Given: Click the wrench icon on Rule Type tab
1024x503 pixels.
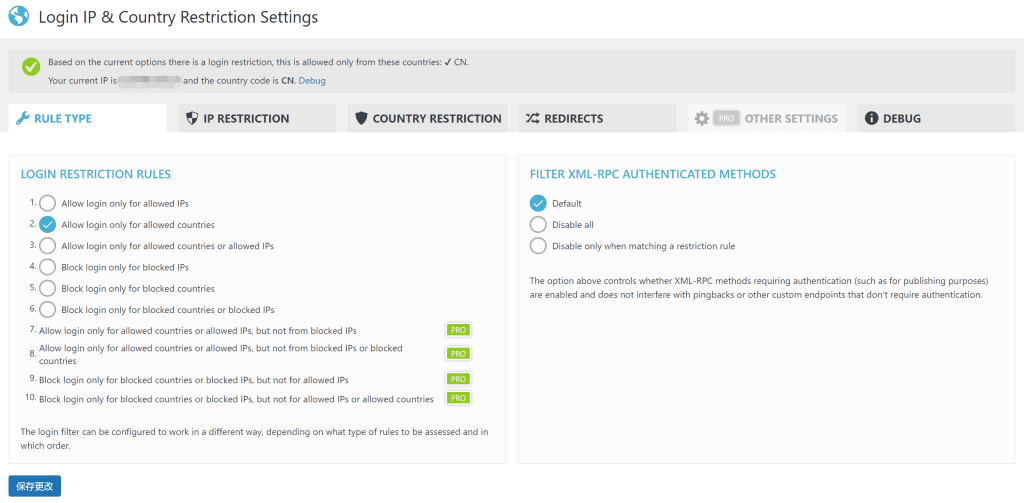Looking at the screenshot, I should (x=22, y=118).
